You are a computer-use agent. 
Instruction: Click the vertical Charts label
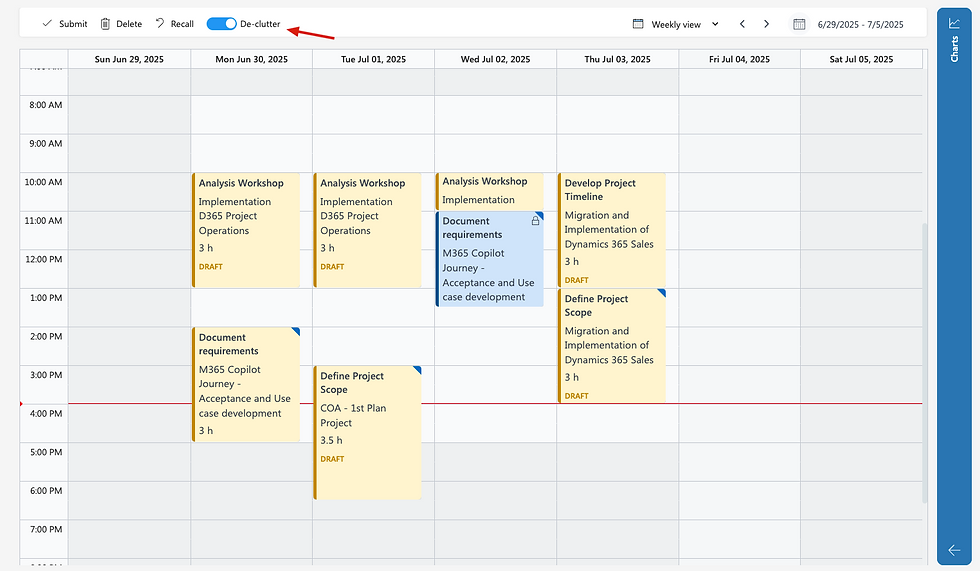(954, 49)
